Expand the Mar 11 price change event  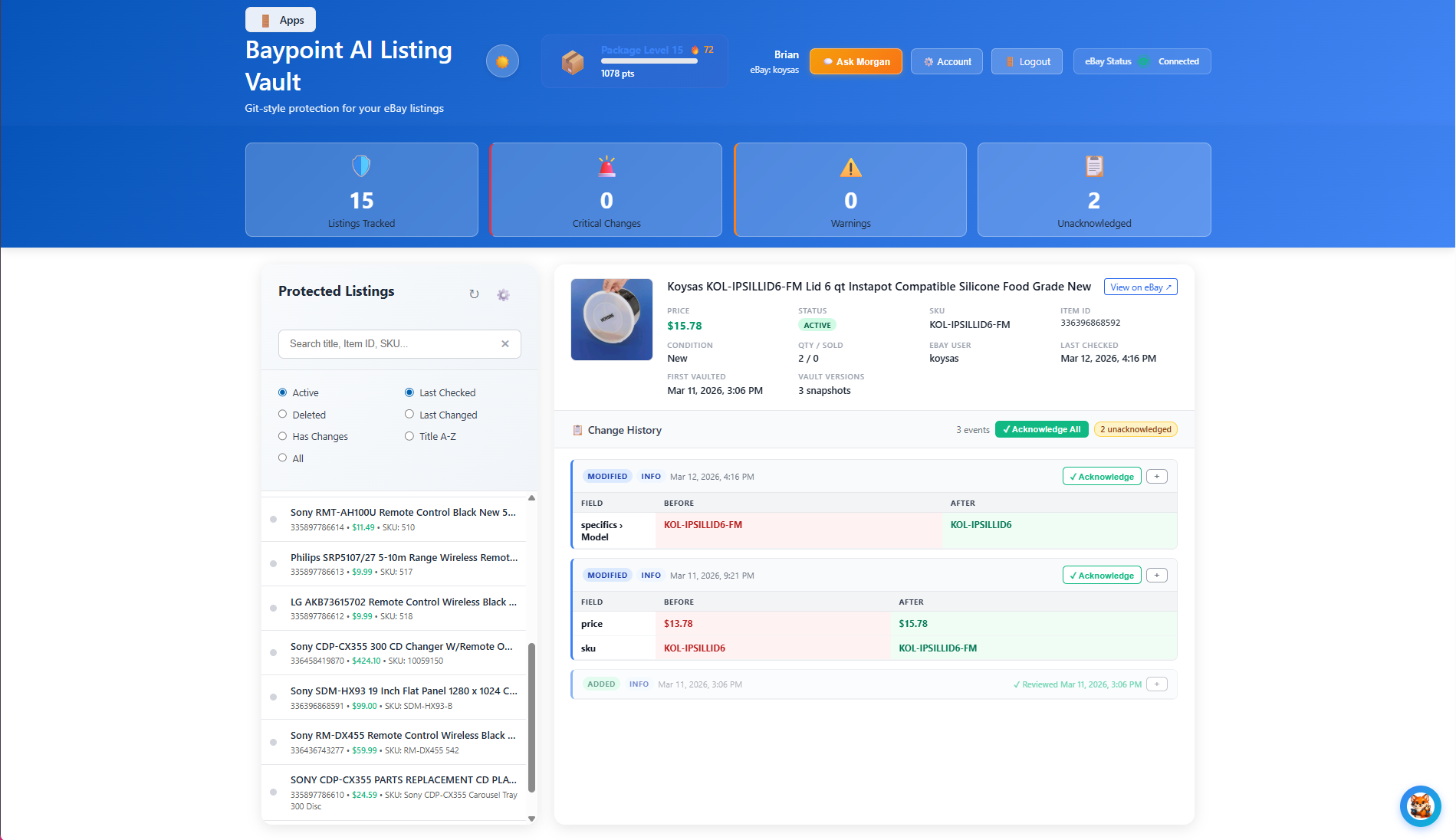pyautogui.click(x=1156, y=574)
